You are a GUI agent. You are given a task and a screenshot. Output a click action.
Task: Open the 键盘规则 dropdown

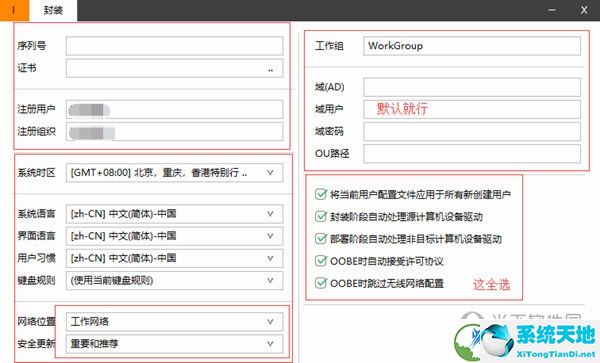coord(174,280)
